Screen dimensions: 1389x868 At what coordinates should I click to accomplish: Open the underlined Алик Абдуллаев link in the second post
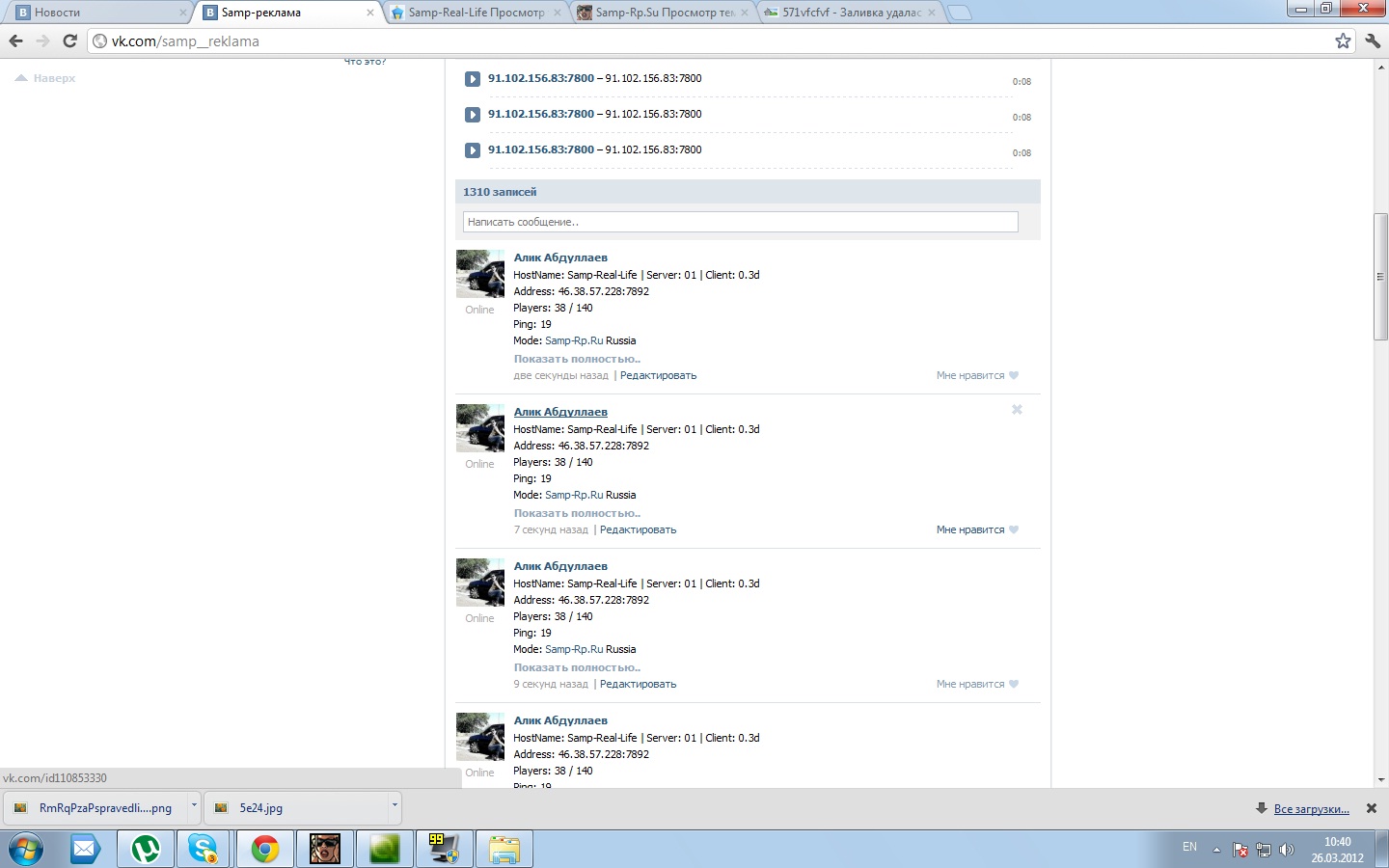pos(560,412)
